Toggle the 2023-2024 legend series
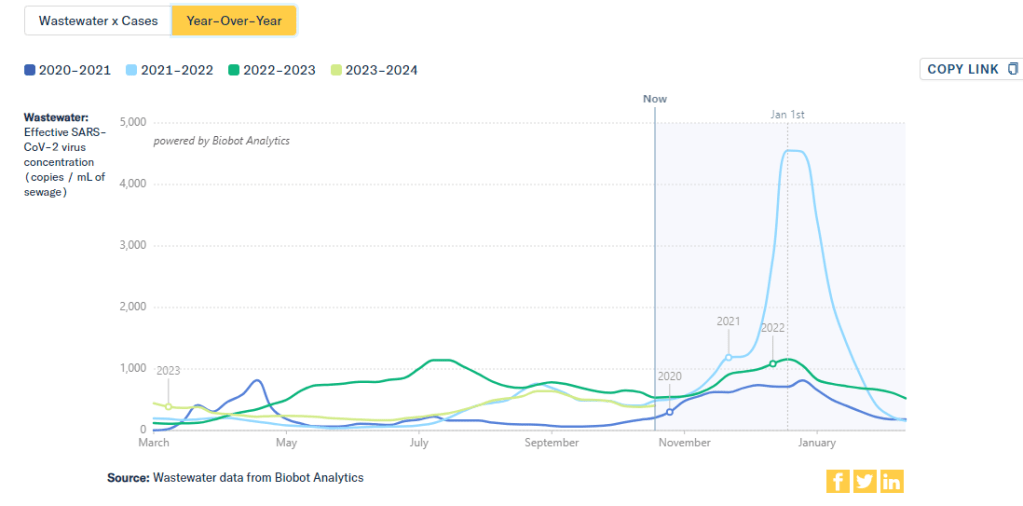The height and width of the screenshot is (506, 1023). click(374, 70)
